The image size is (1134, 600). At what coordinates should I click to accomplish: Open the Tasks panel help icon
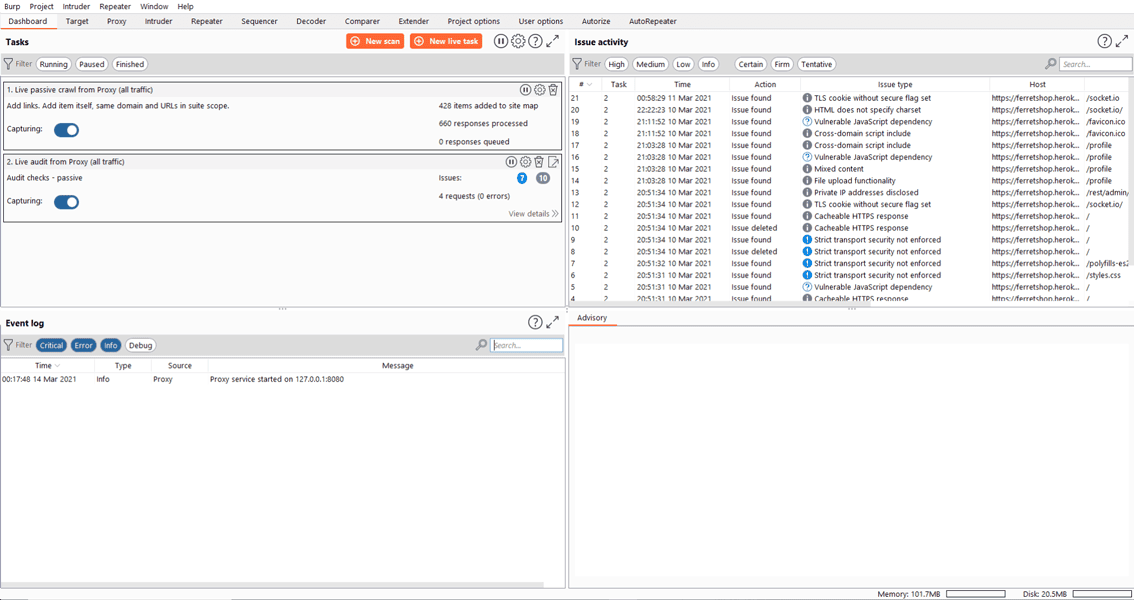click(535, 41)
